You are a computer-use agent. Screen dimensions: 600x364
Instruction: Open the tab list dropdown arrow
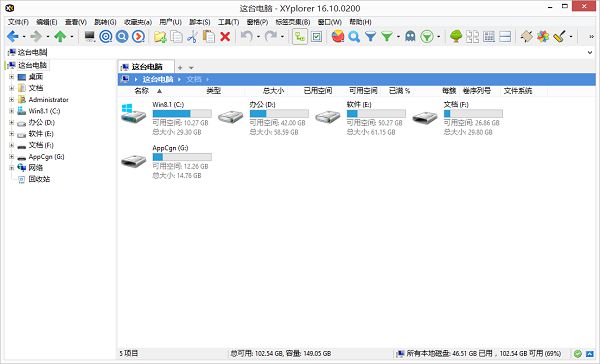pos(191,68)
